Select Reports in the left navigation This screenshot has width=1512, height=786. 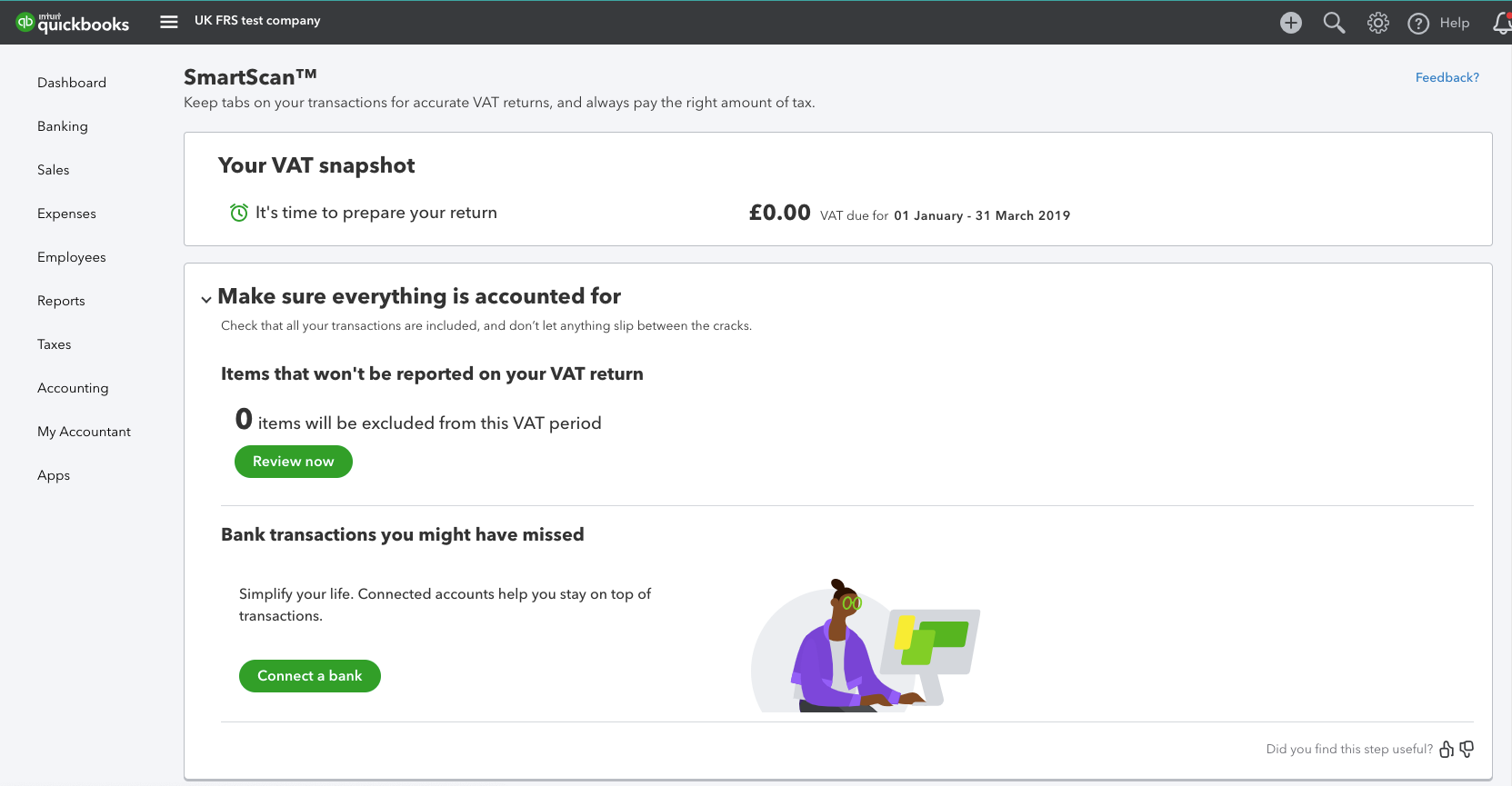coord(61,301)
